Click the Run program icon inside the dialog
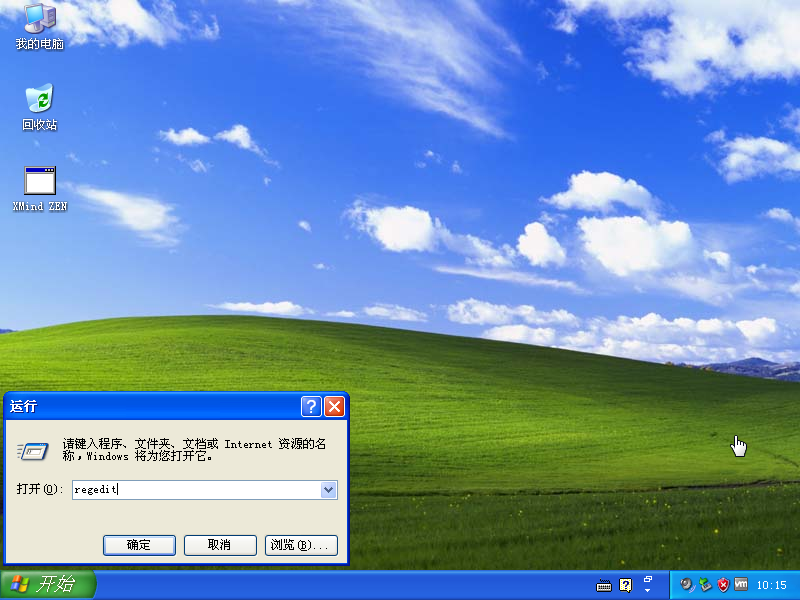Screen dimensions: 800x600 point(33,451)
